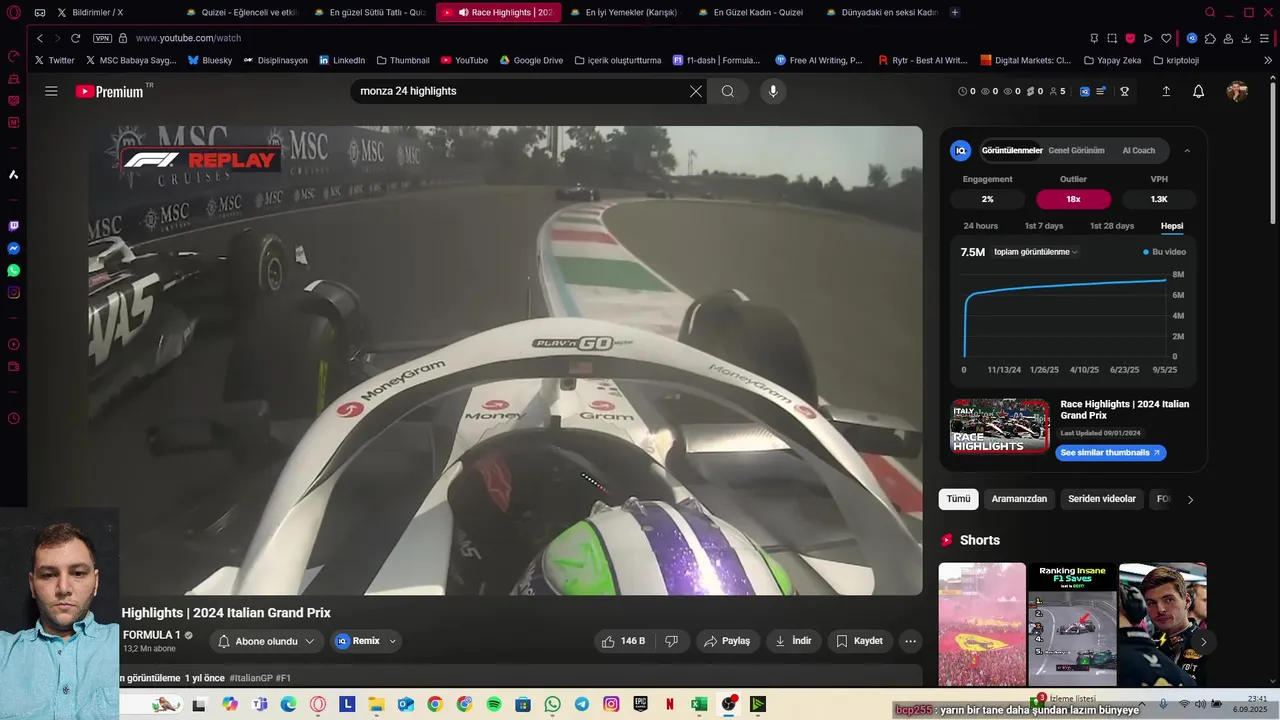The width and height of the screenshot is (1280, 720).
Task: Open the trophy icon in vidIQ toolbar
Action: click(1124, 91)
